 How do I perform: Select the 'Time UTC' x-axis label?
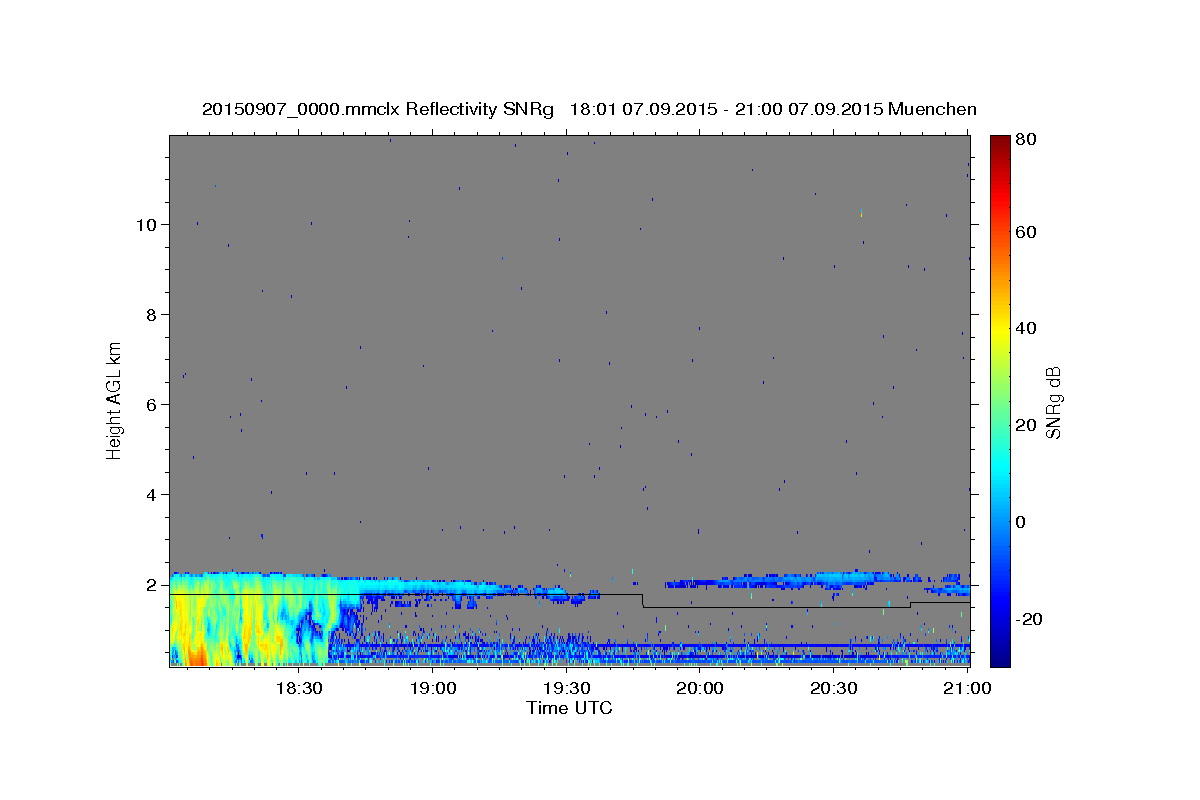[569, 708]
